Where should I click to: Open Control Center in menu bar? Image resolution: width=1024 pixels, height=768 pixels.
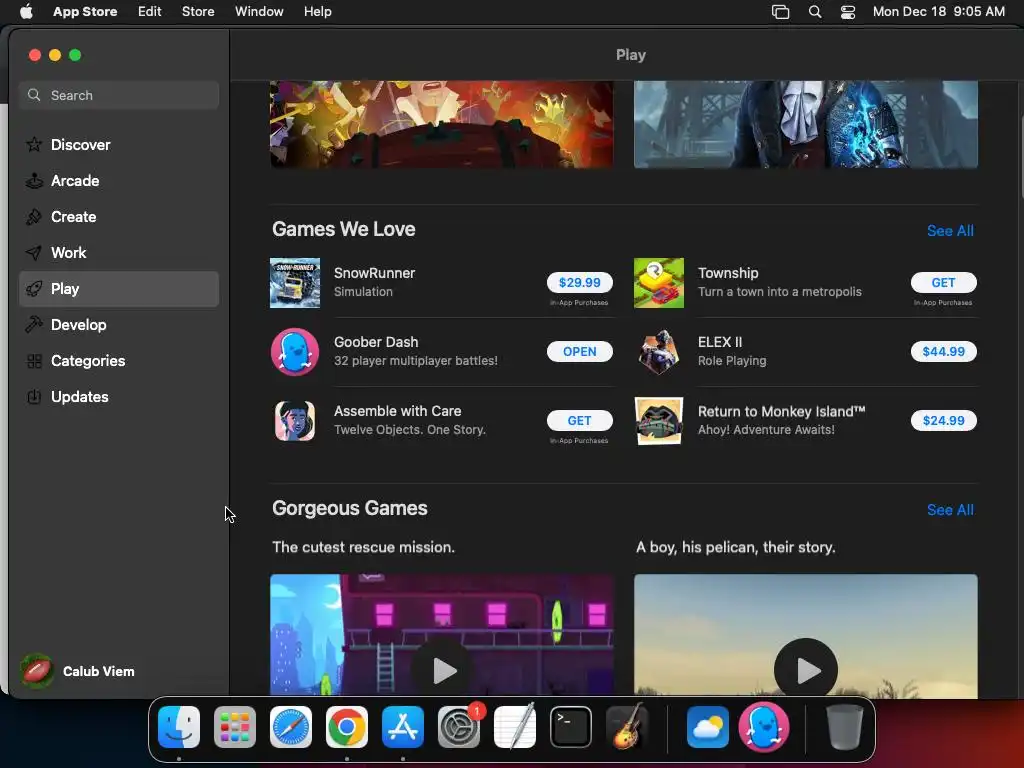848,12
